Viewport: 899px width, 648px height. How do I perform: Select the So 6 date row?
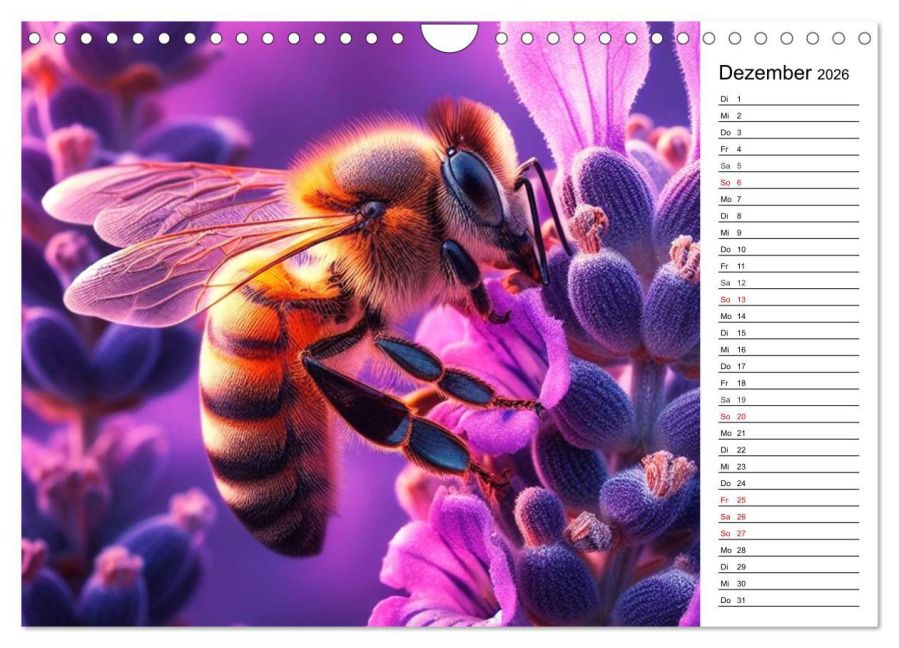(x=788, y=182)
